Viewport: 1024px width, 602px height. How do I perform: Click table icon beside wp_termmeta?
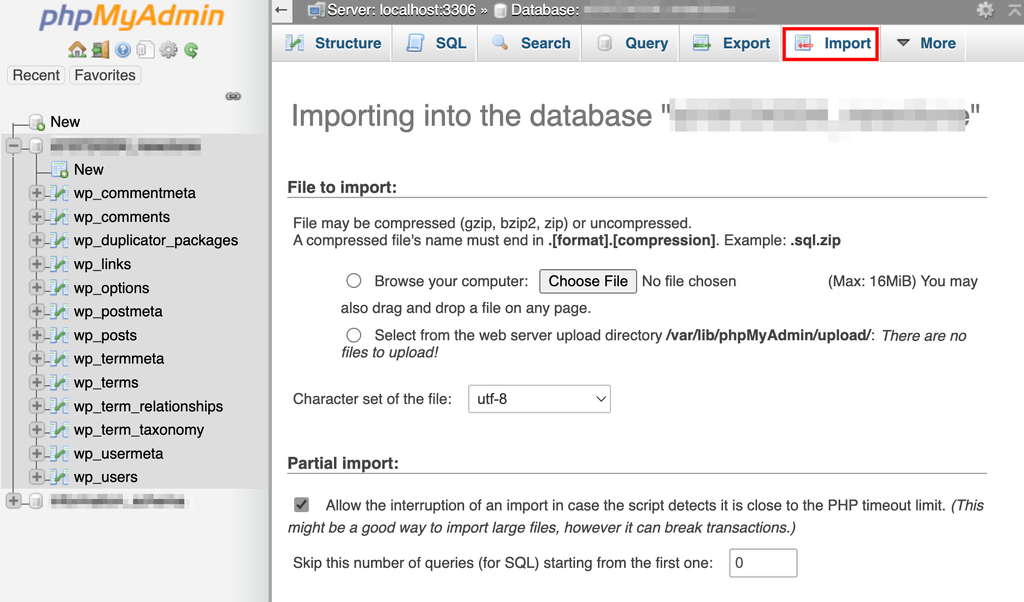[x=59, y=358]
